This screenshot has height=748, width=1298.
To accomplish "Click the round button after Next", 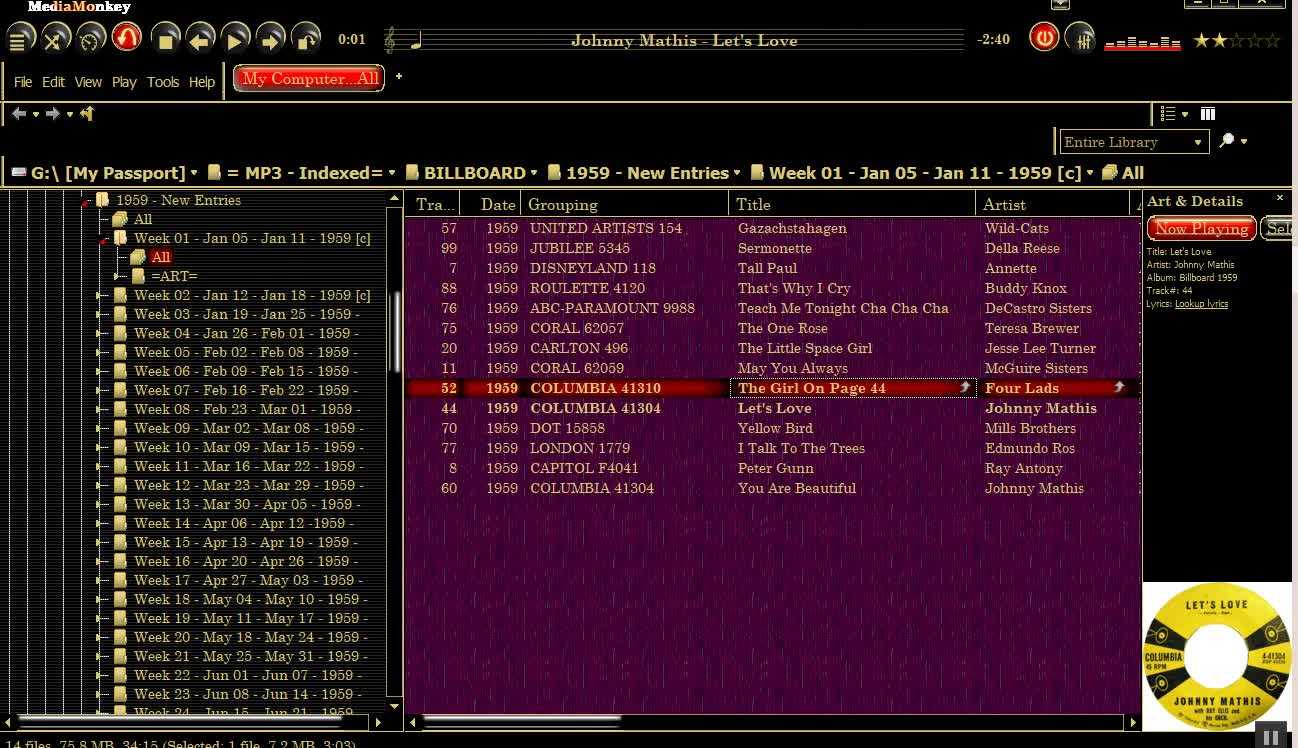I will pos(306,40).
